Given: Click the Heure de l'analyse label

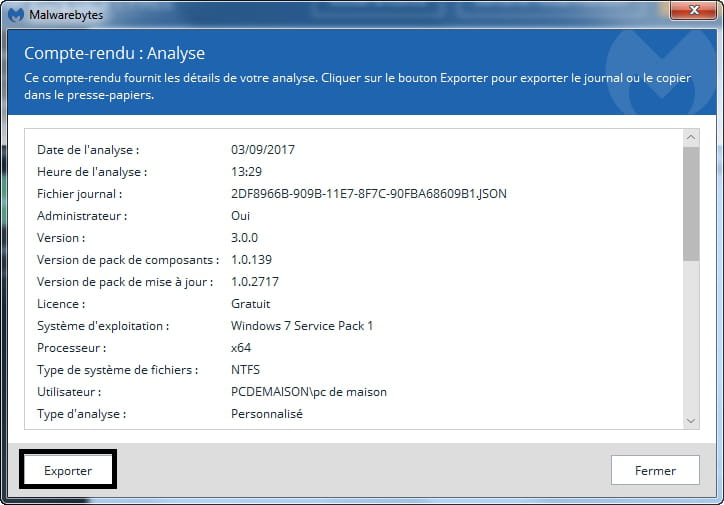Looking at the screenshot, I should coord(92,172).
